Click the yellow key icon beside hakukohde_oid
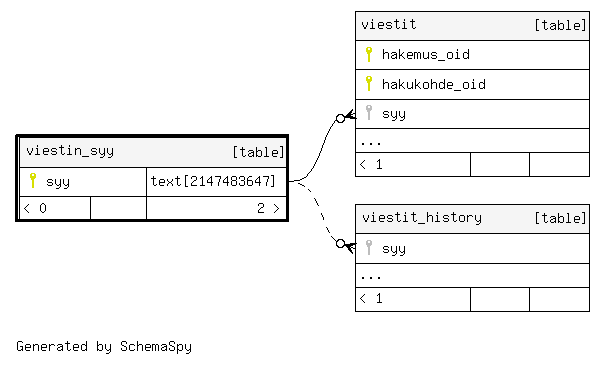The height and width of the screenshot is (365, 604). (369, 84)
